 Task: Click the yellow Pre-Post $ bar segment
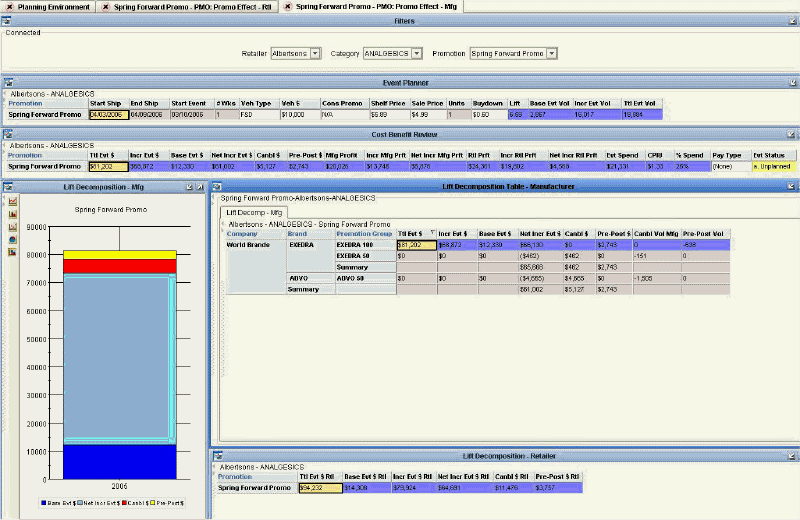pos(120,255)
